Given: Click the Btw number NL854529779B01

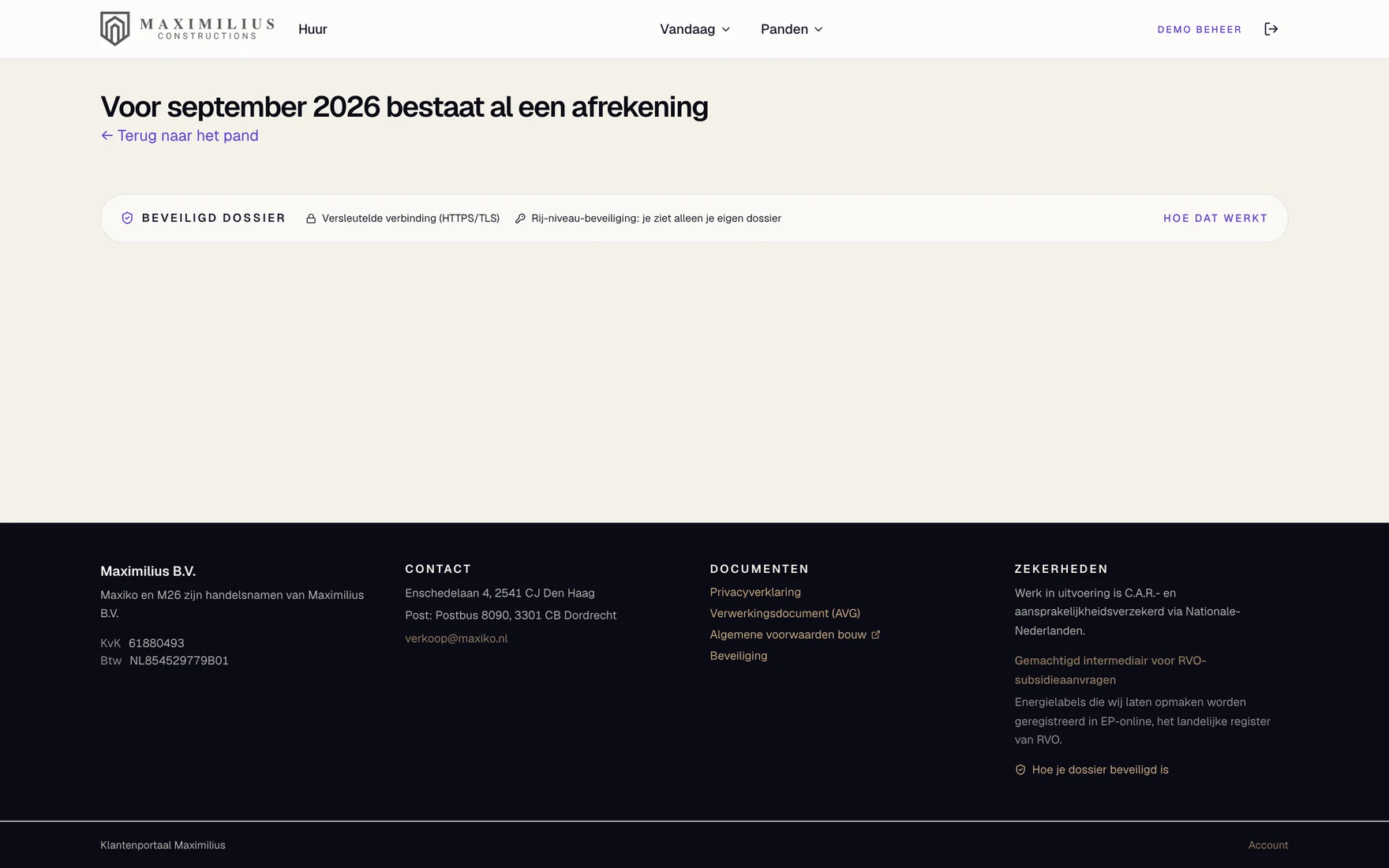Looking at the screenshot, I should tap(179, 660).
